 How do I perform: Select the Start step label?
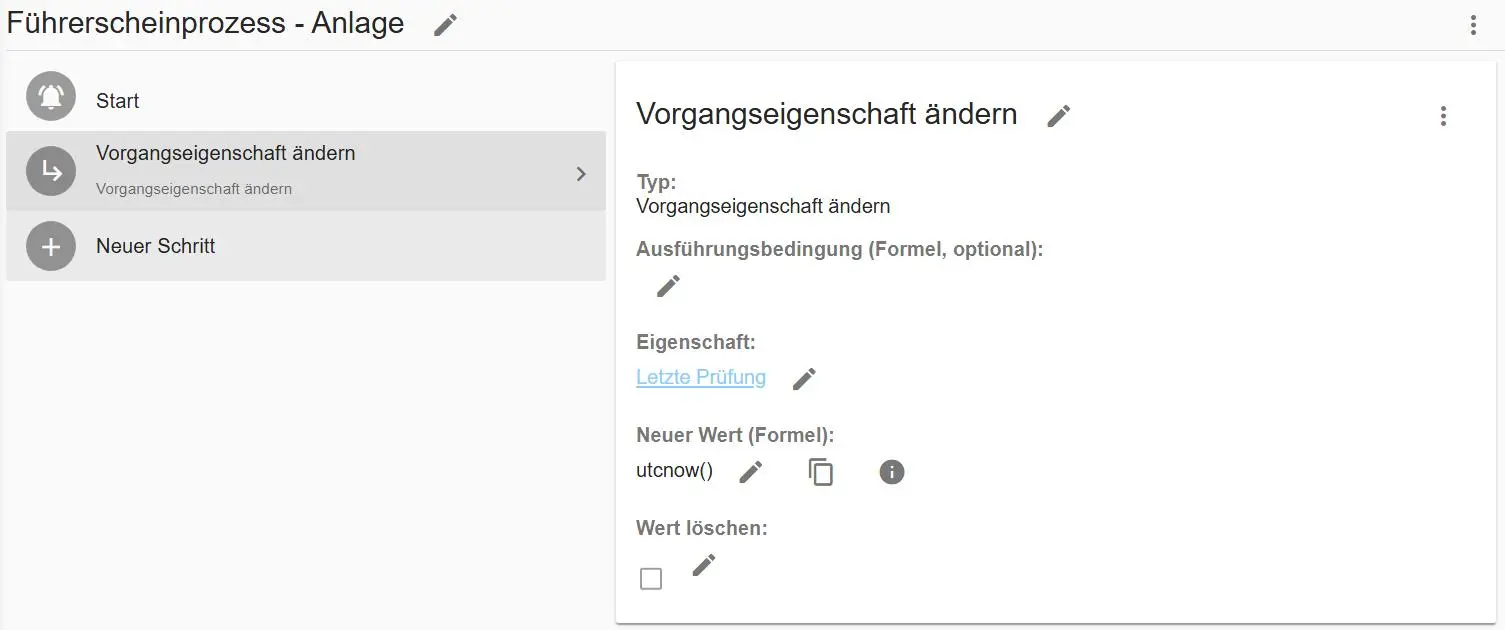point(118,101)
